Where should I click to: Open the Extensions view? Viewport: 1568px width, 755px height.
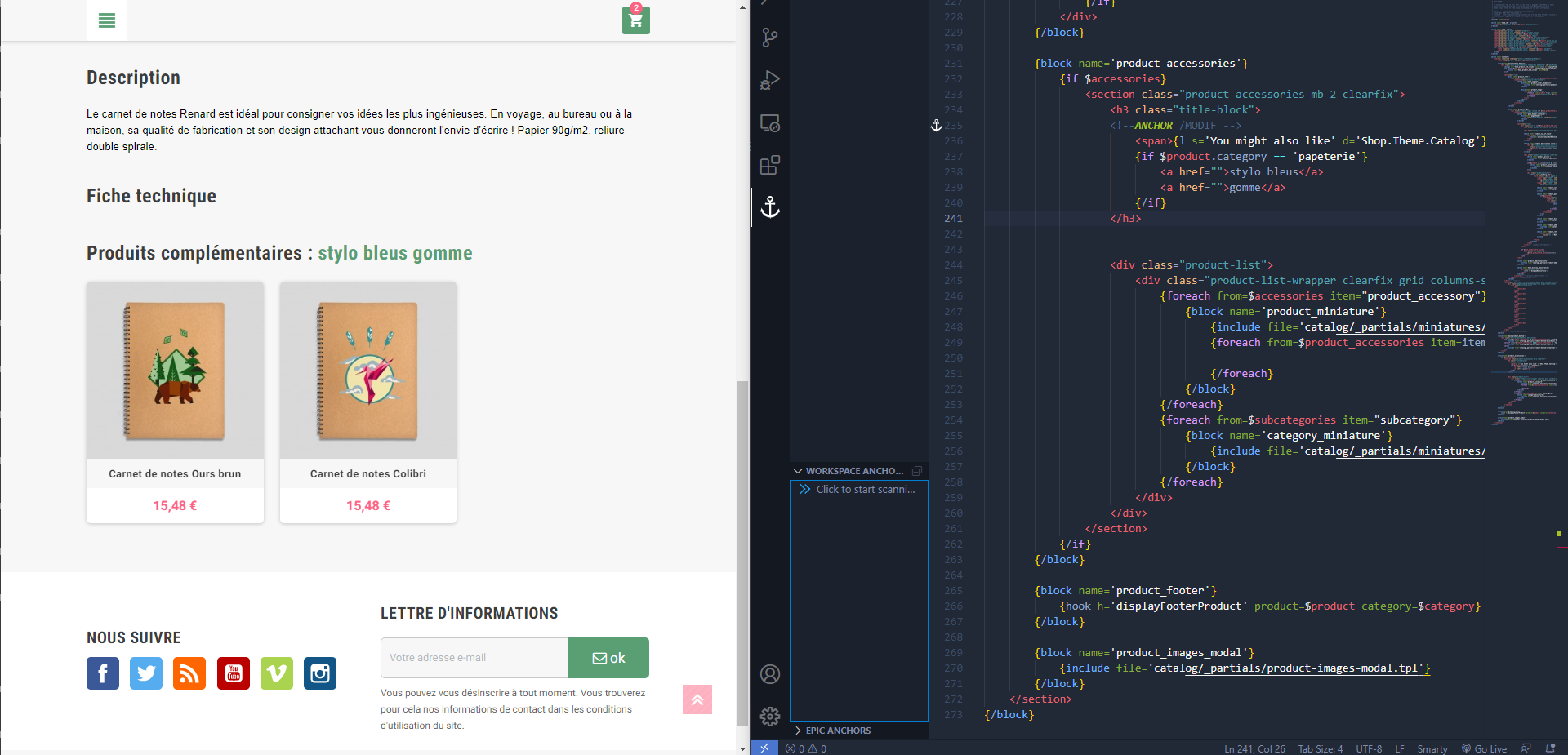pos(769,166)
